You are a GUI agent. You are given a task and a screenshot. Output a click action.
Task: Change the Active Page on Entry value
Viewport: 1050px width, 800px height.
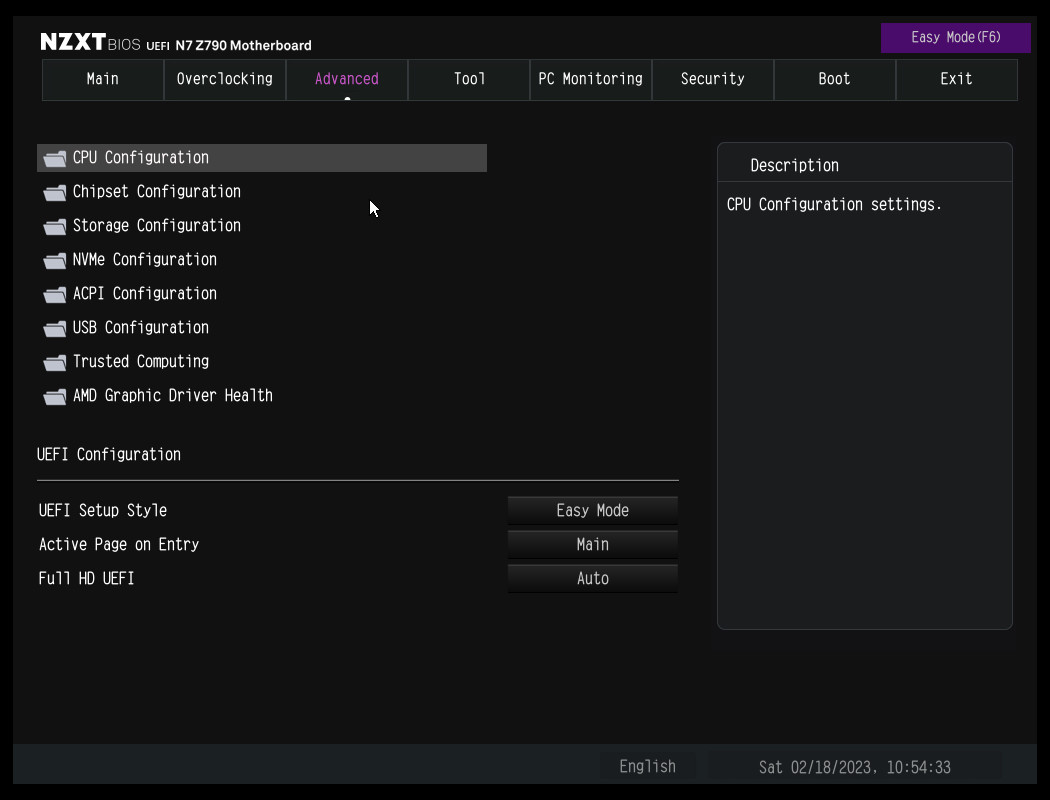(x=592, y=544)
